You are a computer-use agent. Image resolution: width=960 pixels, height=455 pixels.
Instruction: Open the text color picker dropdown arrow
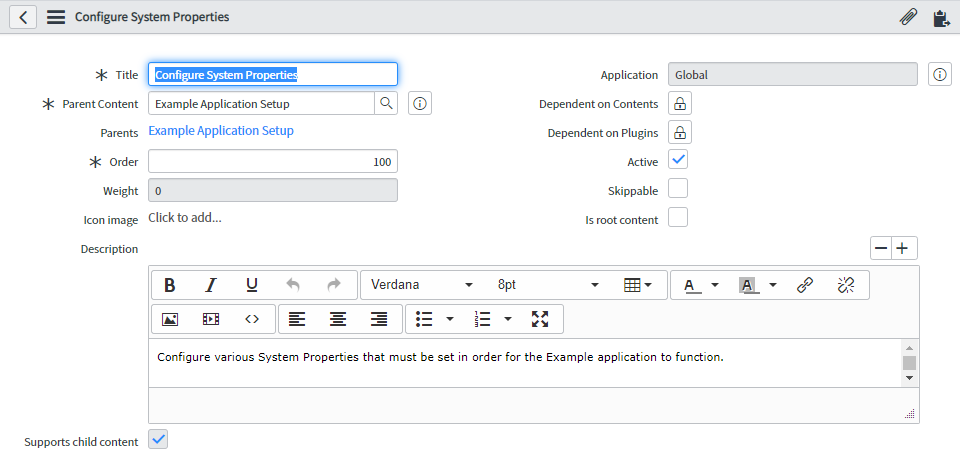click(715, 285)
